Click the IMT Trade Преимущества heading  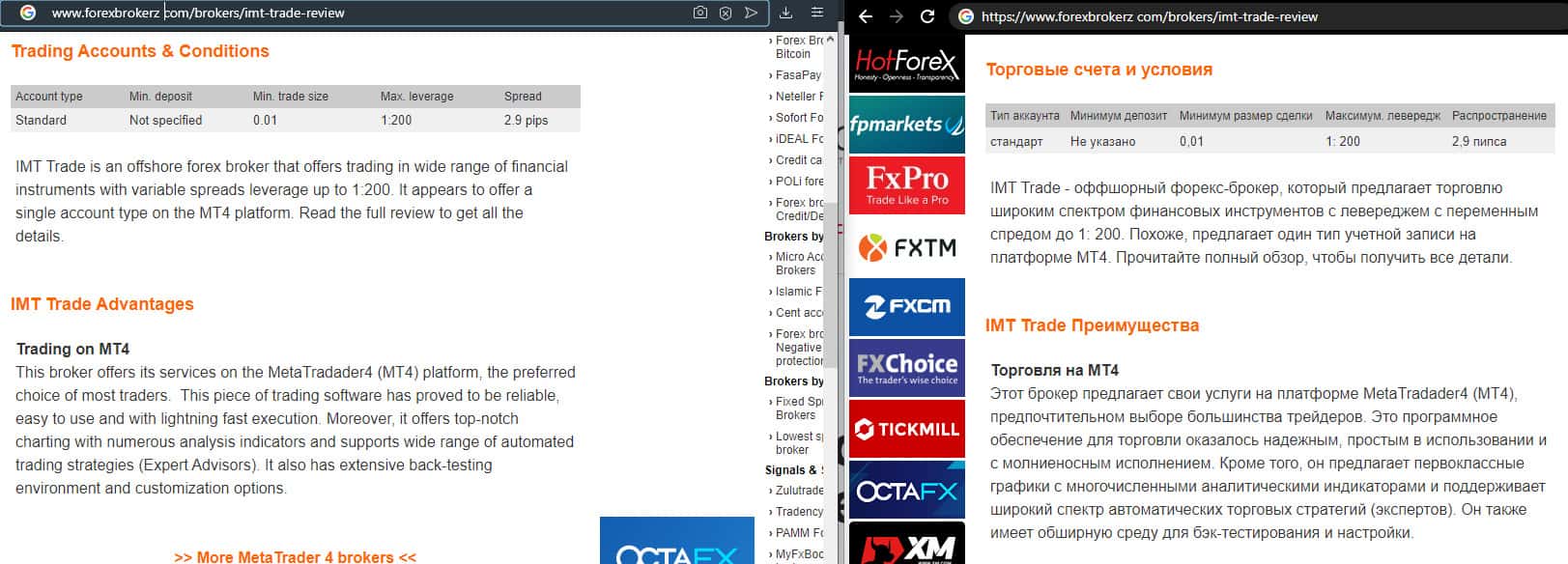tap(1092, 325)
